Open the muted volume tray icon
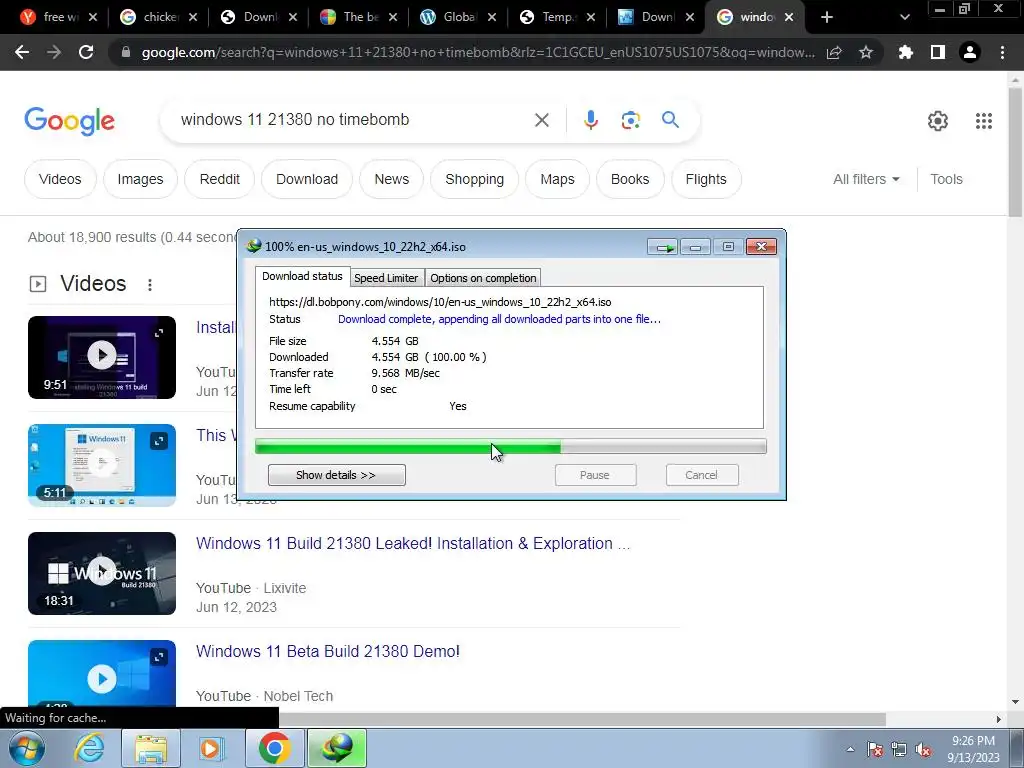The width and height of the screenshot is (1024, 768). pos(923,749)
